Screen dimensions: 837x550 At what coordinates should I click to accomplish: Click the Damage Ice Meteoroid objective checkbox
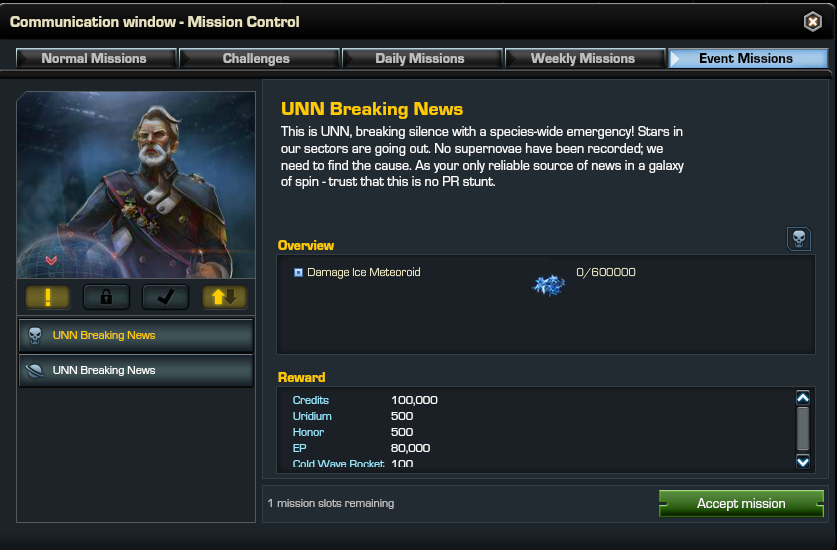298,273
